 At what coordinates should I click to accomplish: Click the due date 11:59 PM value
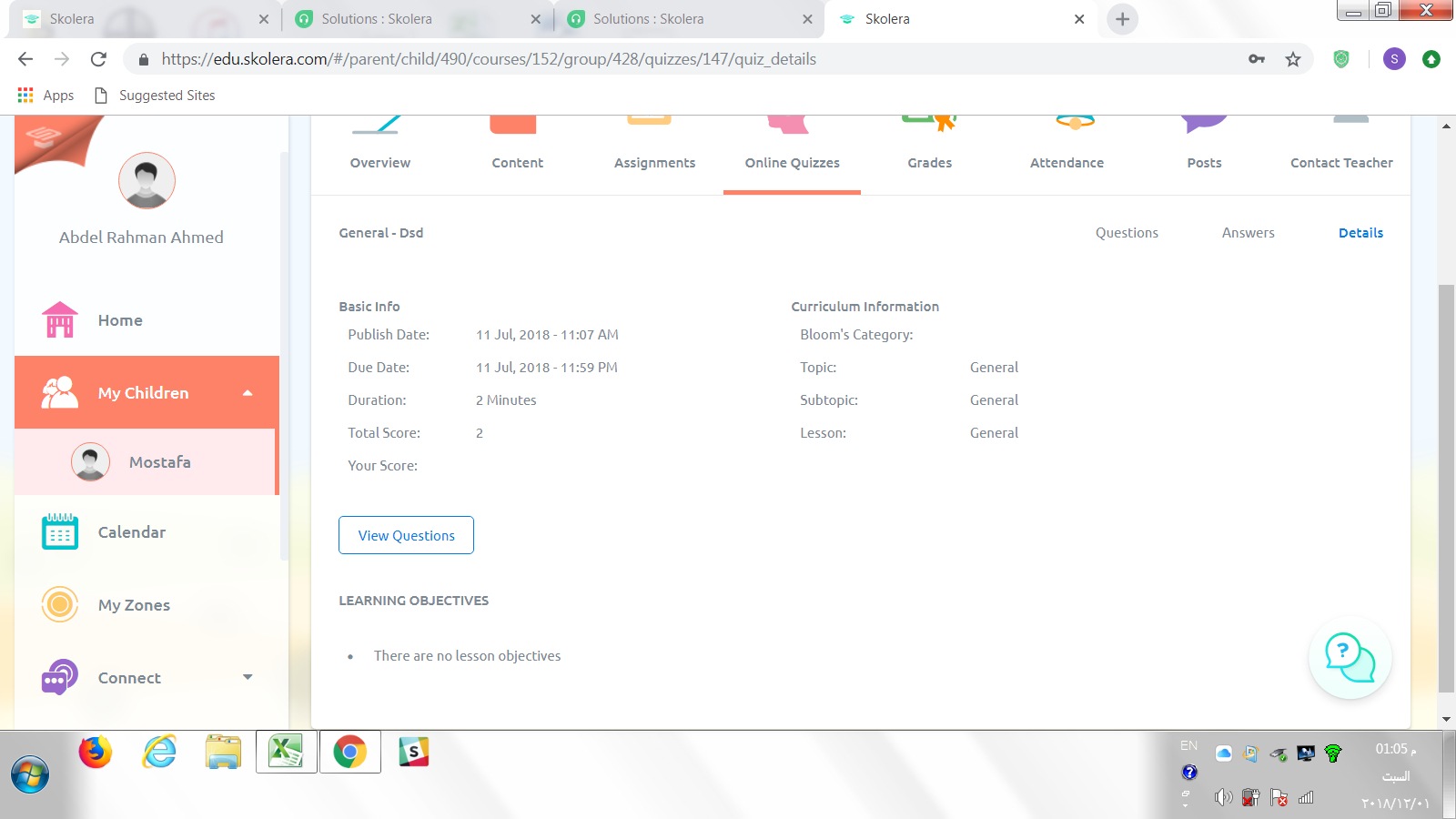tap(547, 368)
